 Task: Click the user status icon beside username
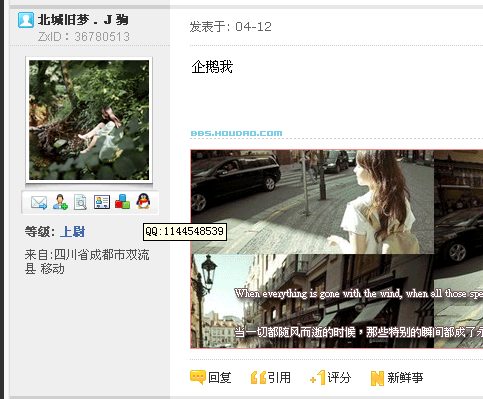click(26, 20)
